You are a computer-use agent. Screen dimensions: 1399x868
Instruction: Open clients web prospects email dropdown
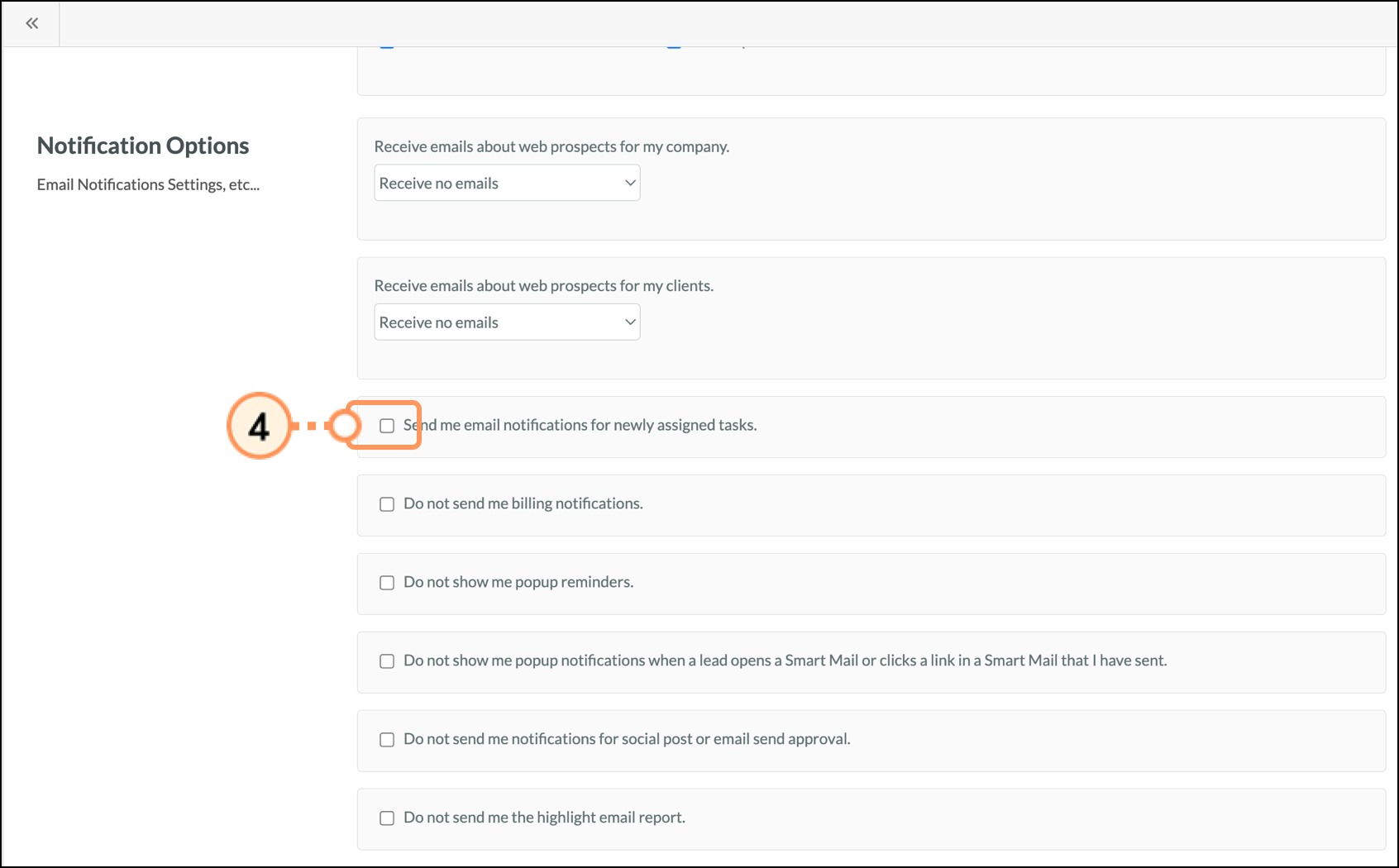pyautogui.click(x=507, y=322)
